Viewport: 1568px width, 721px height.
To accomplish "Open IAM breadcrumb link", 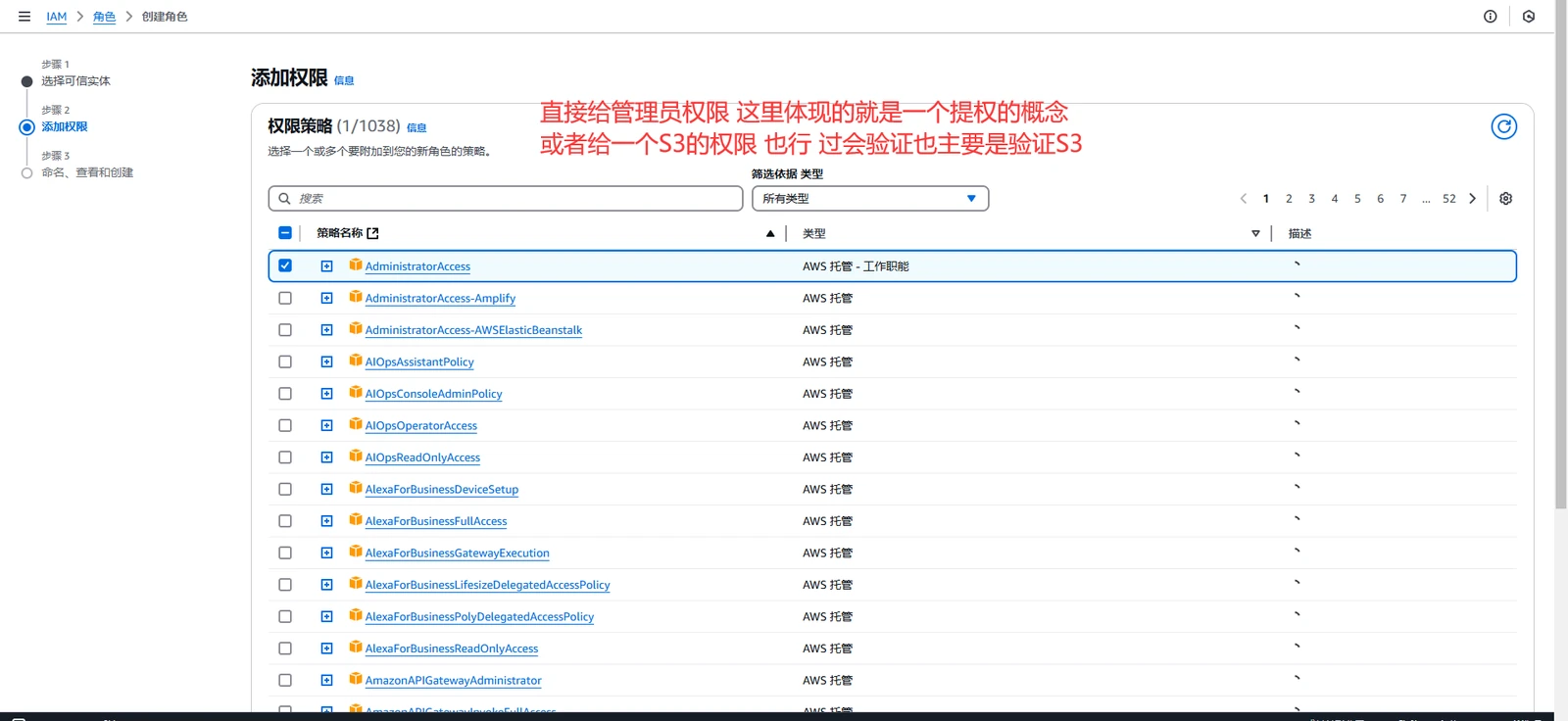I will click(x=57, y=17).
